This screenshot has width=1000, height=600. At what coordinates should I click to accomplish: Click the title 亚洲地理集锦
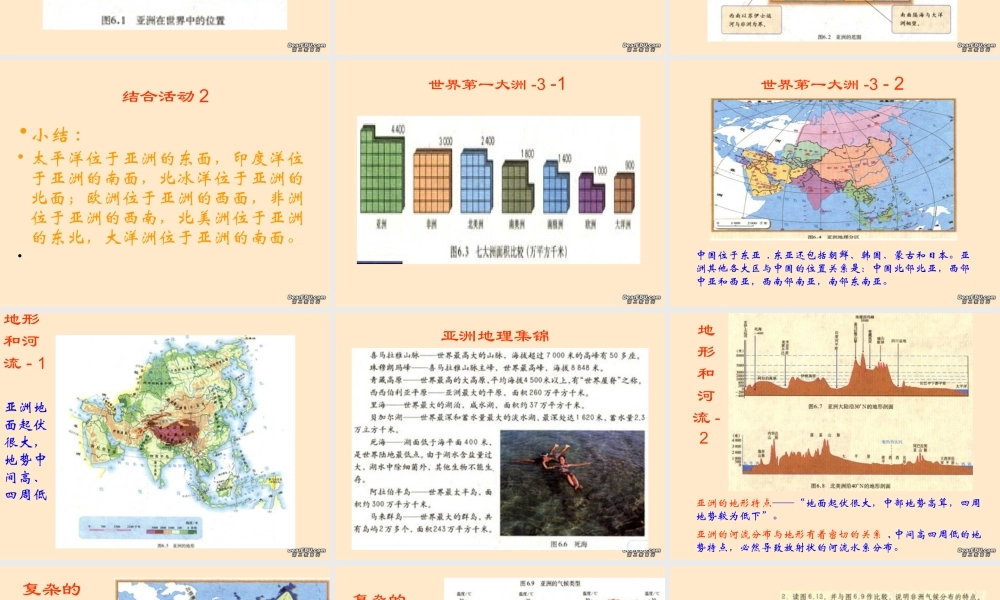tap(495, 336)
